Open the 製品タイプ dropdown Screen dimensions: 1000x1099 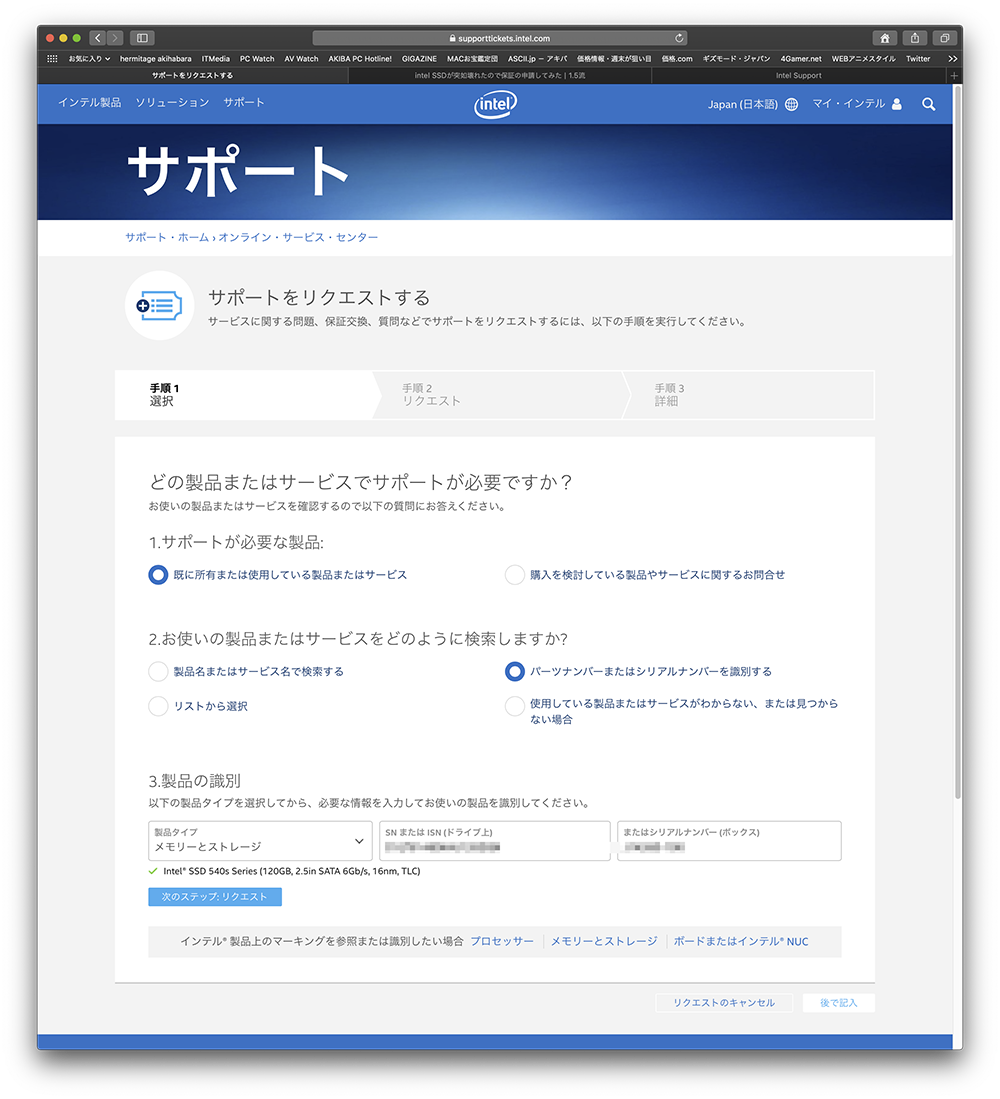tap(260, 840)
